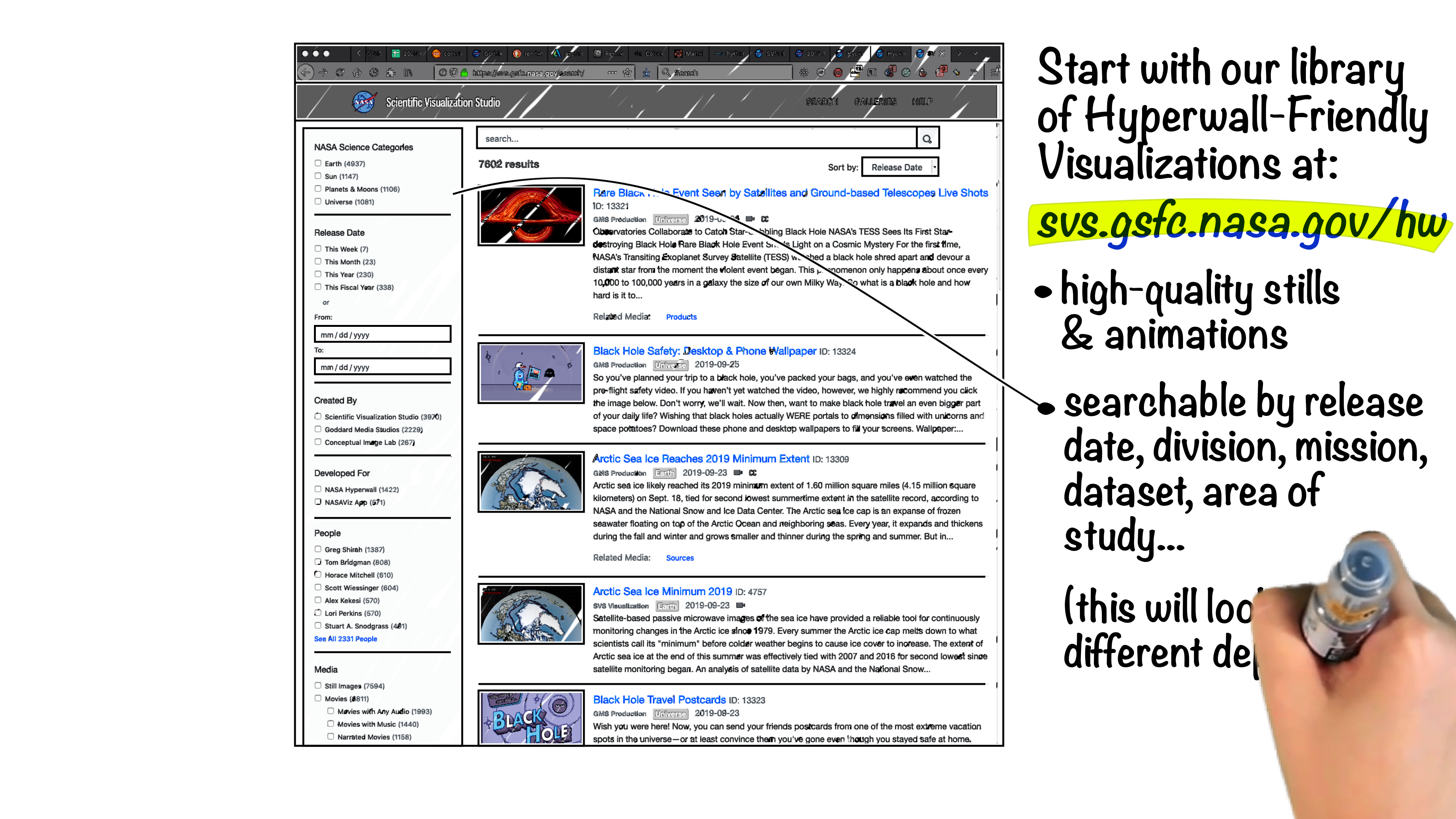Image resolution: width=1456 pixels, height=819 pixels.
Task: Go back with the browser back arrow
Action: tap(306, 72)
